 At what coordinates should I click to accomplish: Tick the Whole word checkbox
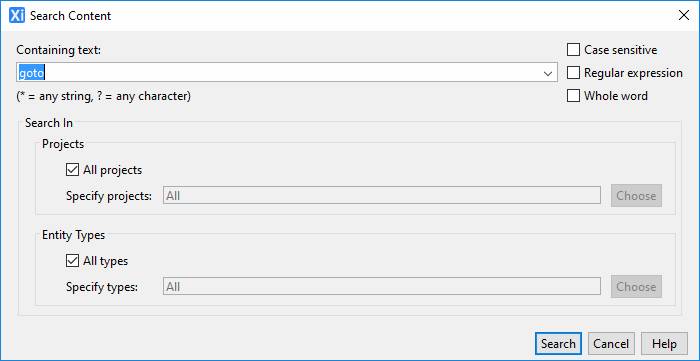(573, 95)
